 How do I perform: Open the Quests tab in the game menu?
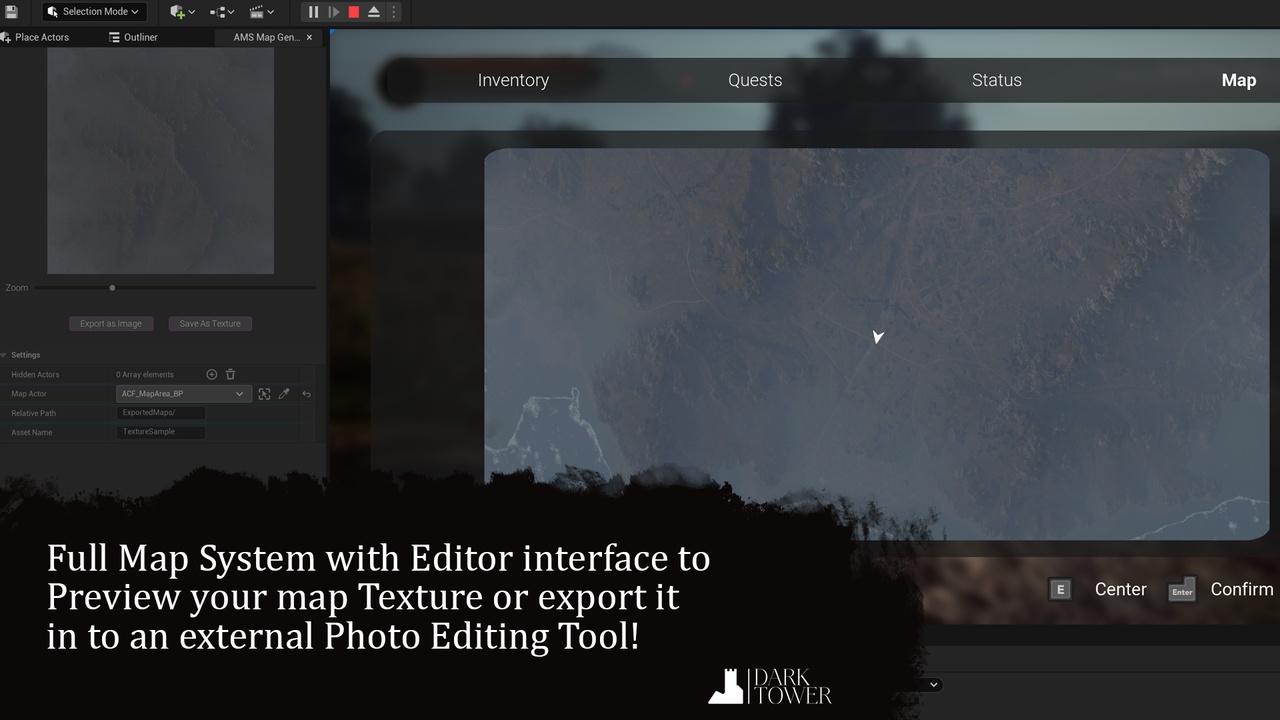pos(755,80)
